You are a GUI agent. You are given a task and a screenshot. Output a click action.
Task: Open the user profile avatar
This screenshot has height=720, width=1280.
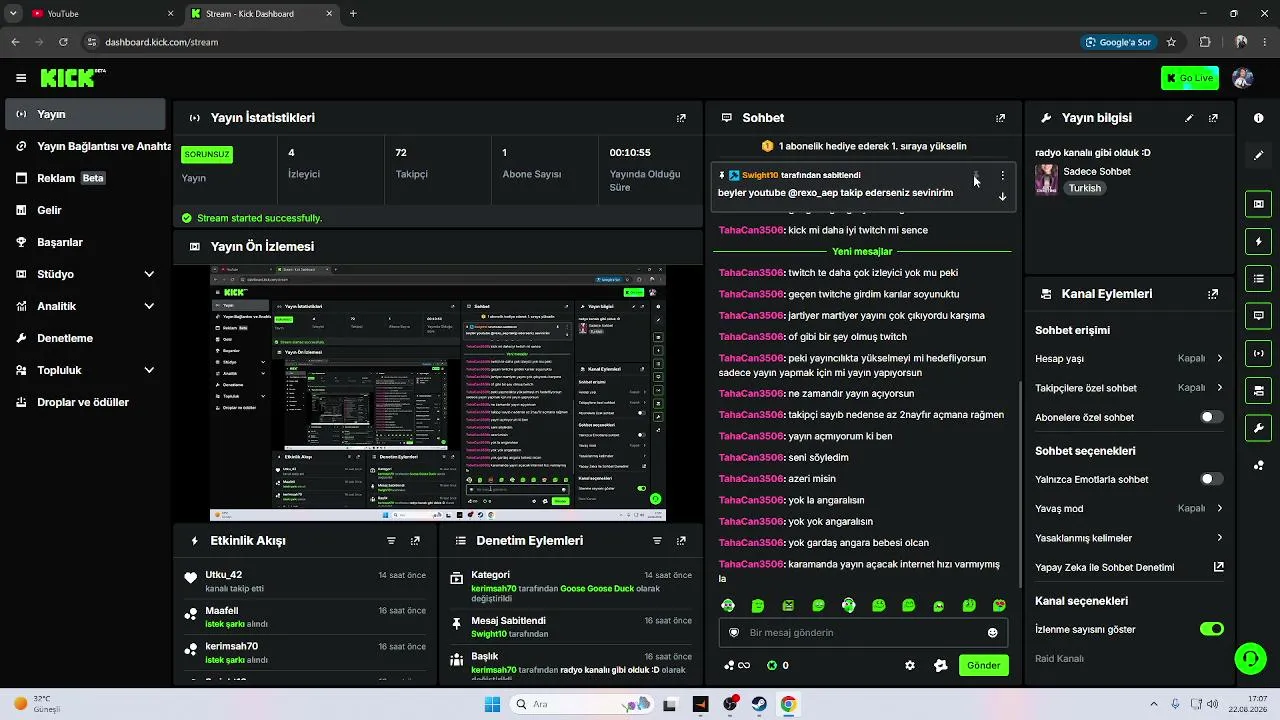coord(1243,78)
